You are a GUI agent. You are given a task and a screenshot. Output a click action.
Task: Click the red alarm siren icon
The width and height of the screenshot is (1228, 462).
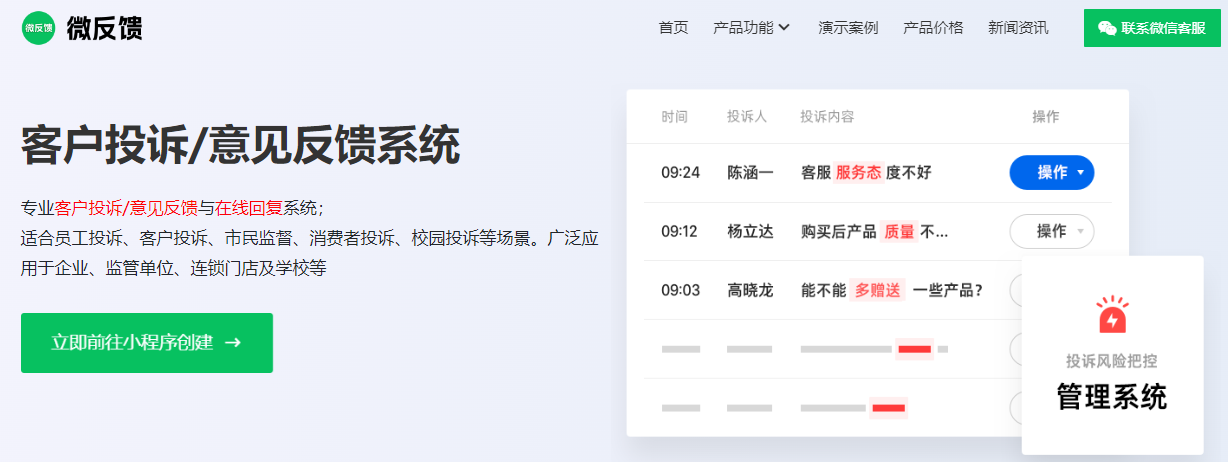click(1111, 315)
